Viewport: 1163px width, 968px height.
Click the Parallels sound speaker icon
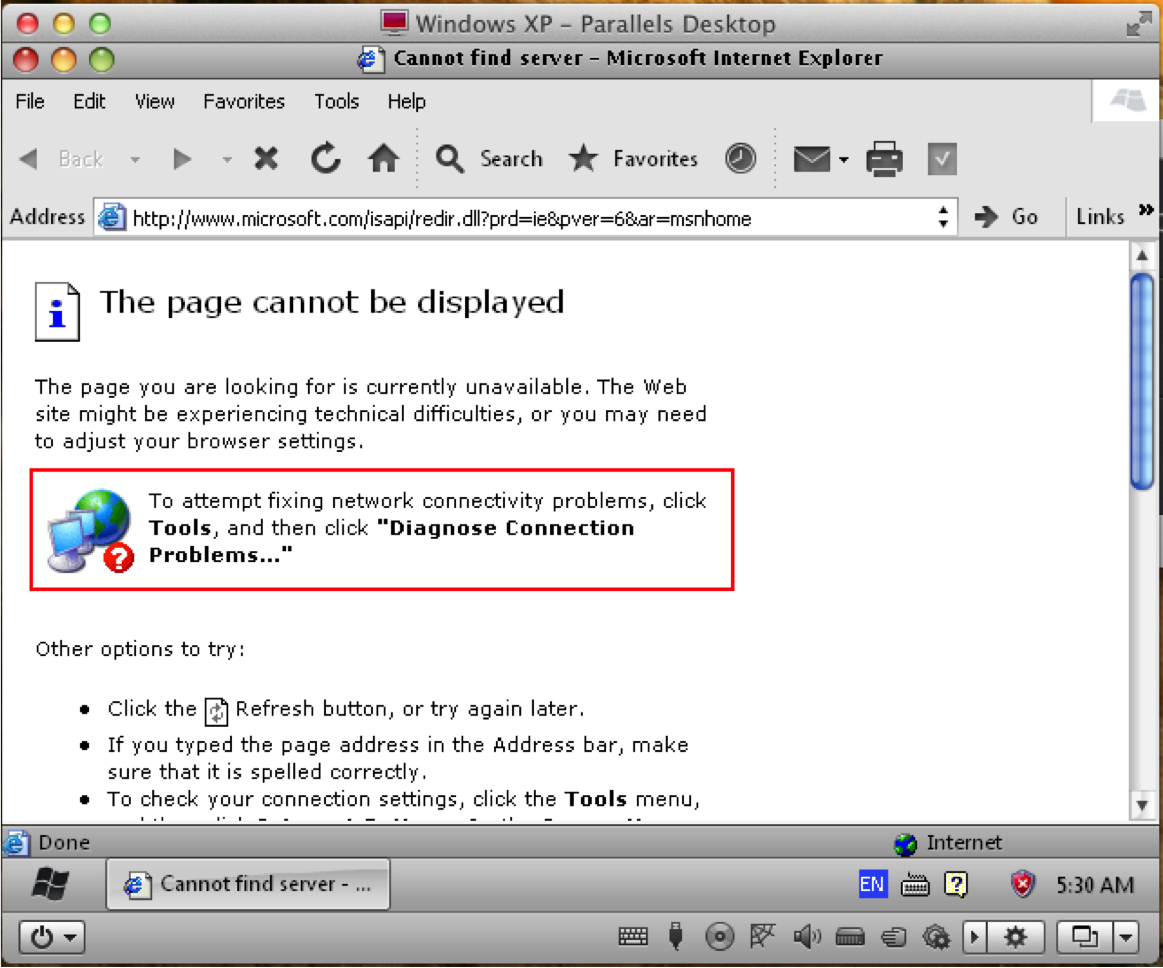pos(807,937)
